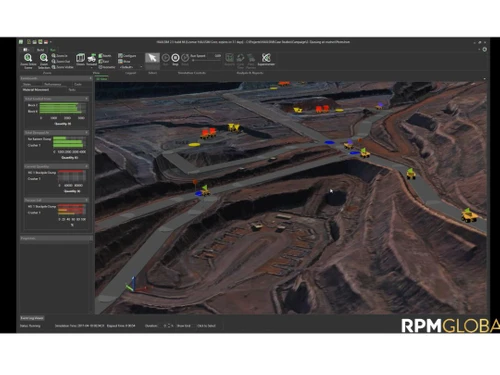Open the Tasks dashboard tab
Image resolution: width=500 pixels, height=375 pixels.
tap(72, 90)
